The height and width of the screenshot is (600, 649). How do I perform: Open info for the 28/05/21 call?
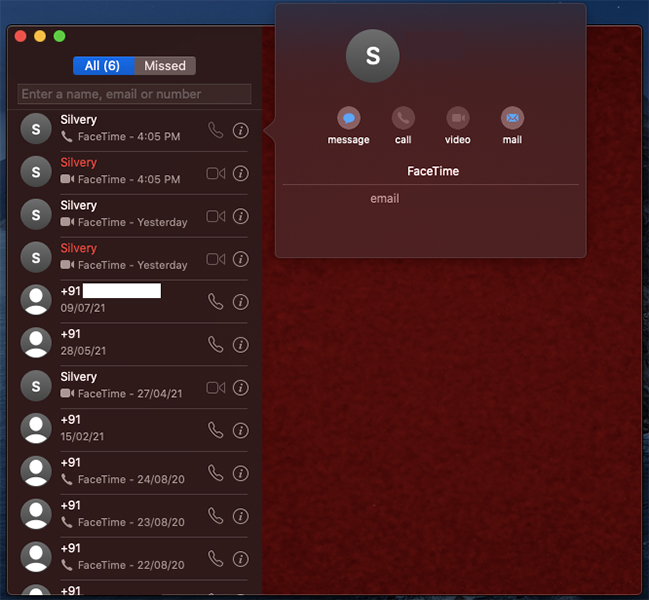240,345
